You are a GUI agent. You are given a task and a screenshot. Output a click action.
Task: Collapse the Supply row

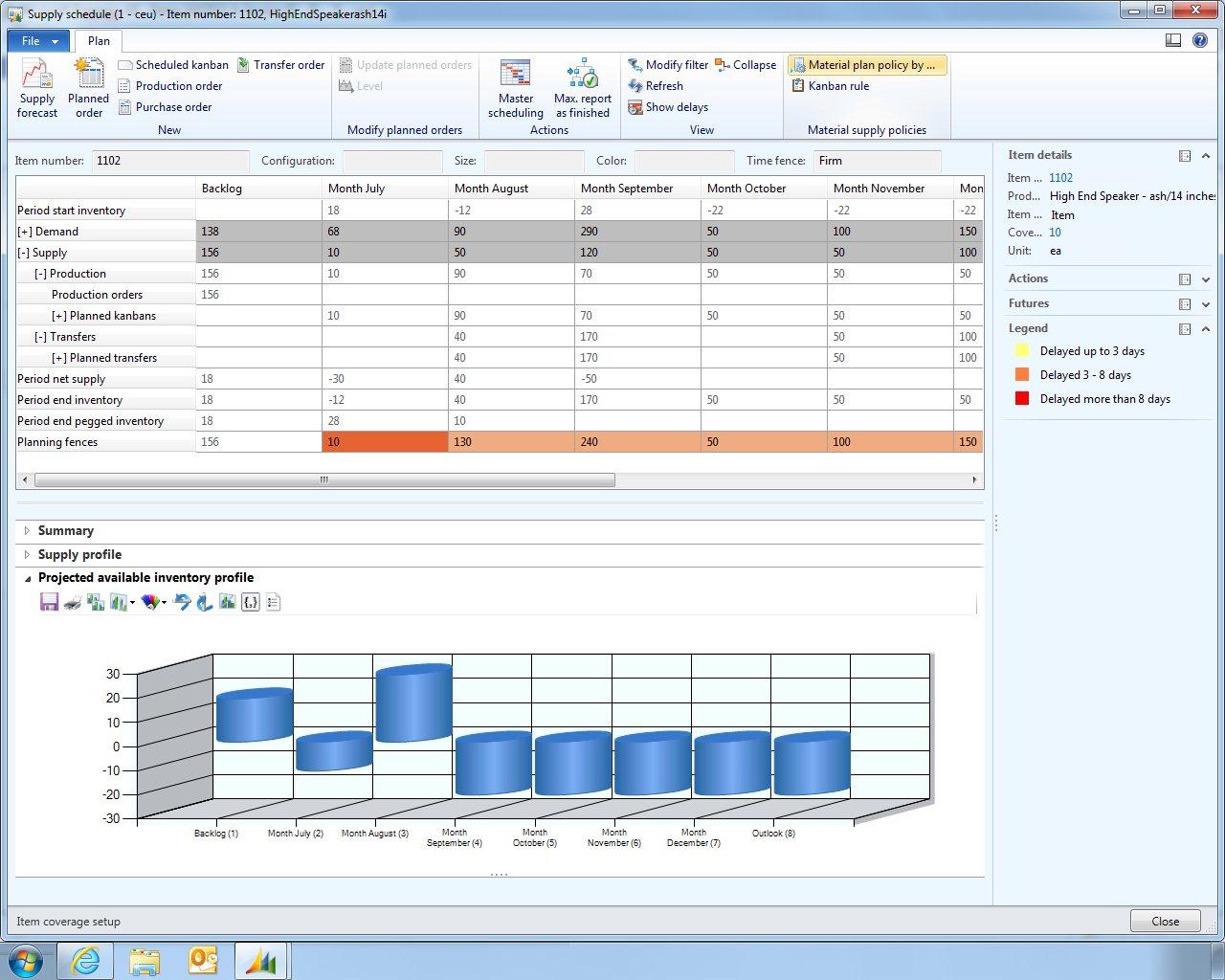click(25, 253)
